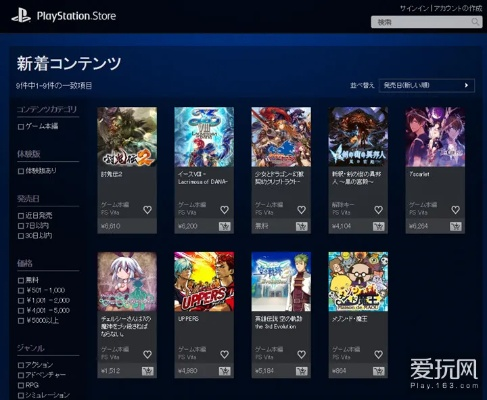Click the メゾン・ド・魔王 title text
The width and height of the screenshot is (487, 400).
[x=350, y=319]
